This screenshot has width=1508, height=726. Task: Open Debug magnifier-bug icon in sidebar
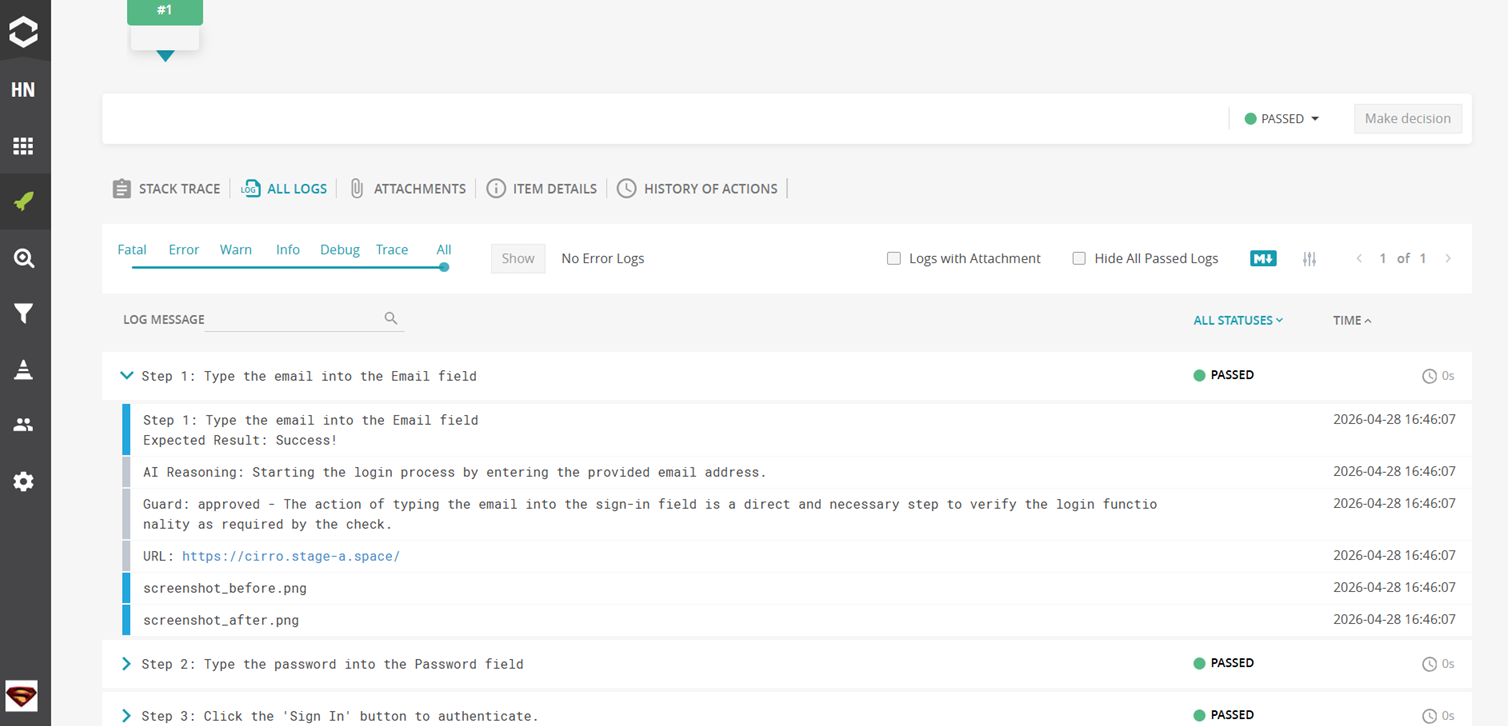pyautogui.click(x=23, y=258)
